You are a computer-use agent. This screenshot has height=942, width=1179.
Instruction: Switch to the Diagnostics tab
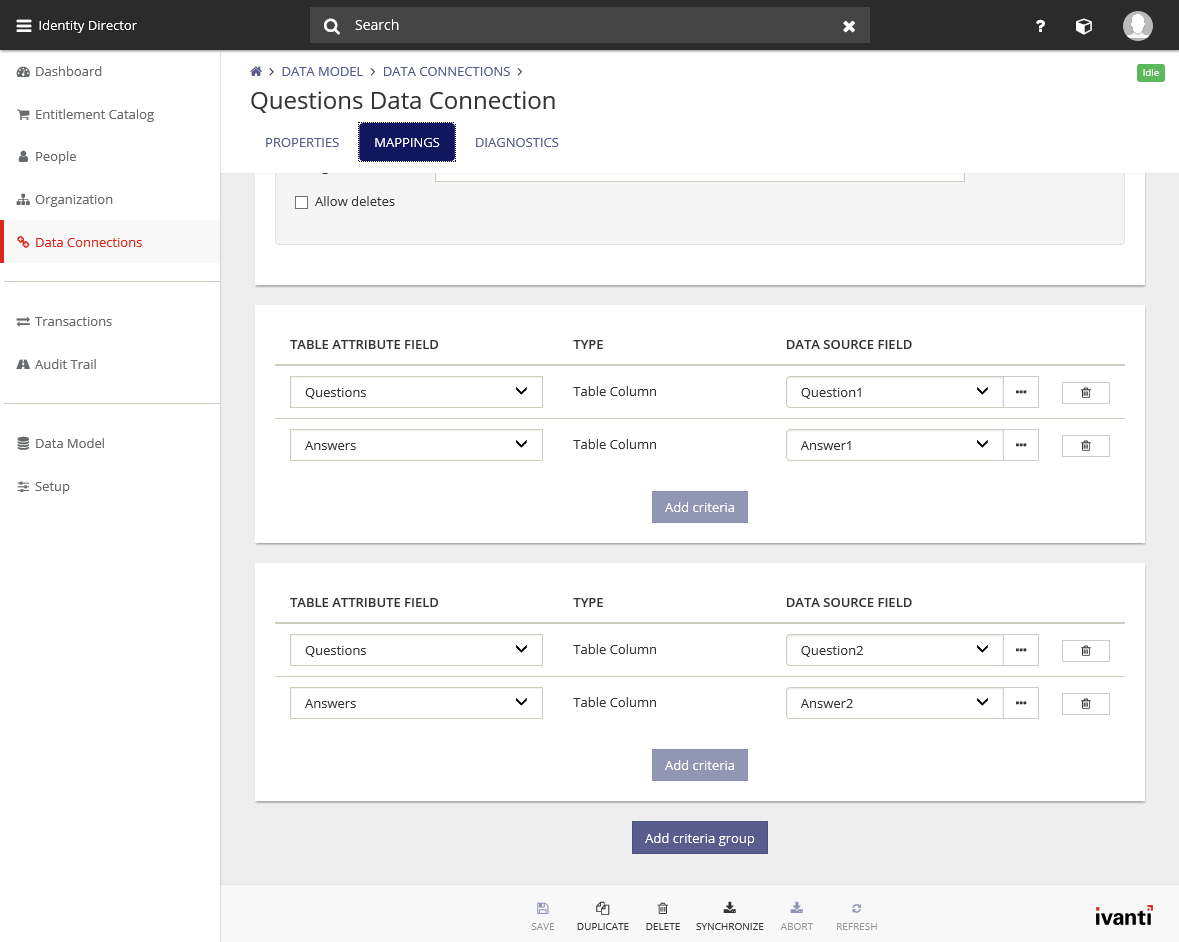click(x=516, y=143)
